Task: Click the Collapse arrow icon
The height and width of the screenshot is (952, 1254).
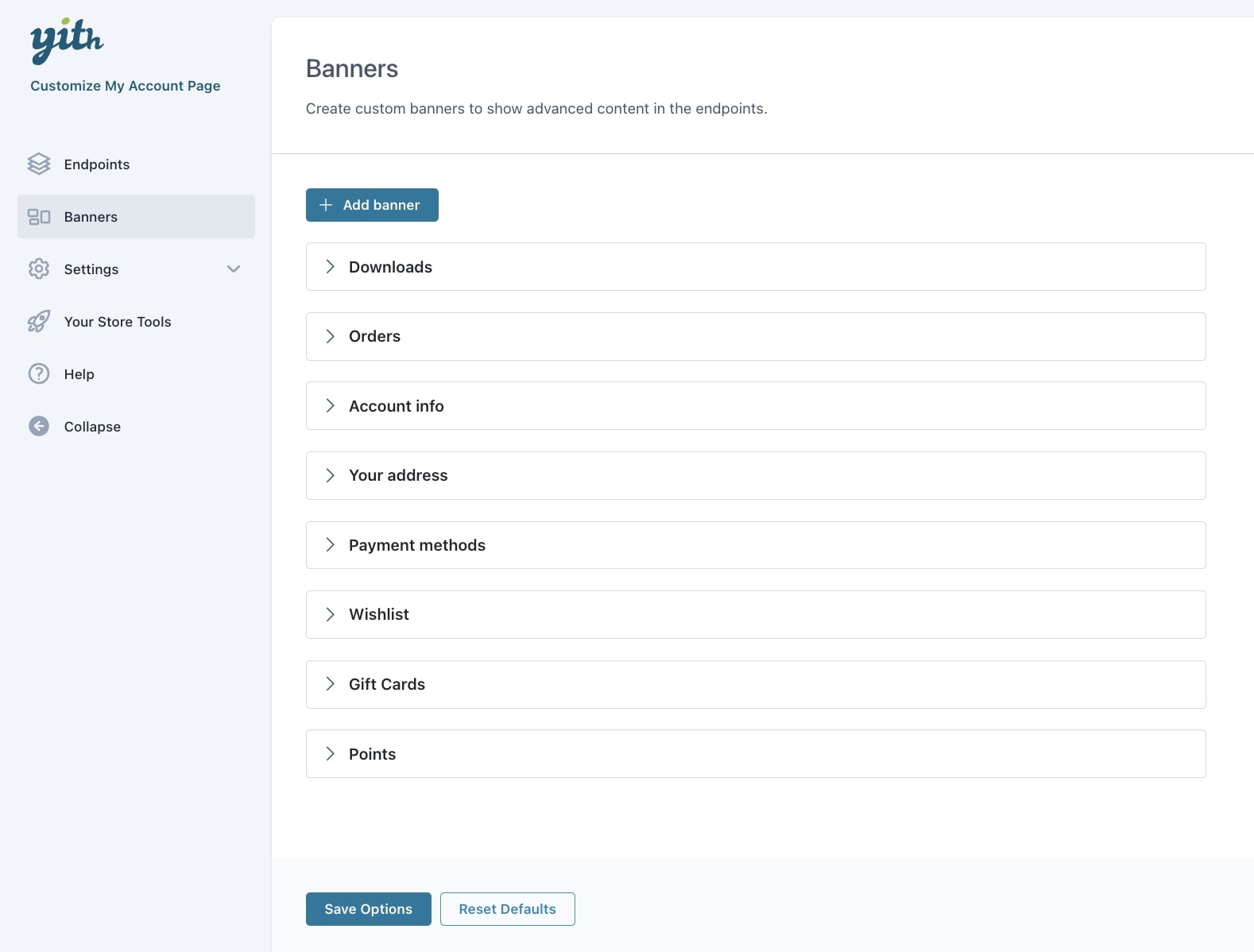Action: click(39, 427)
